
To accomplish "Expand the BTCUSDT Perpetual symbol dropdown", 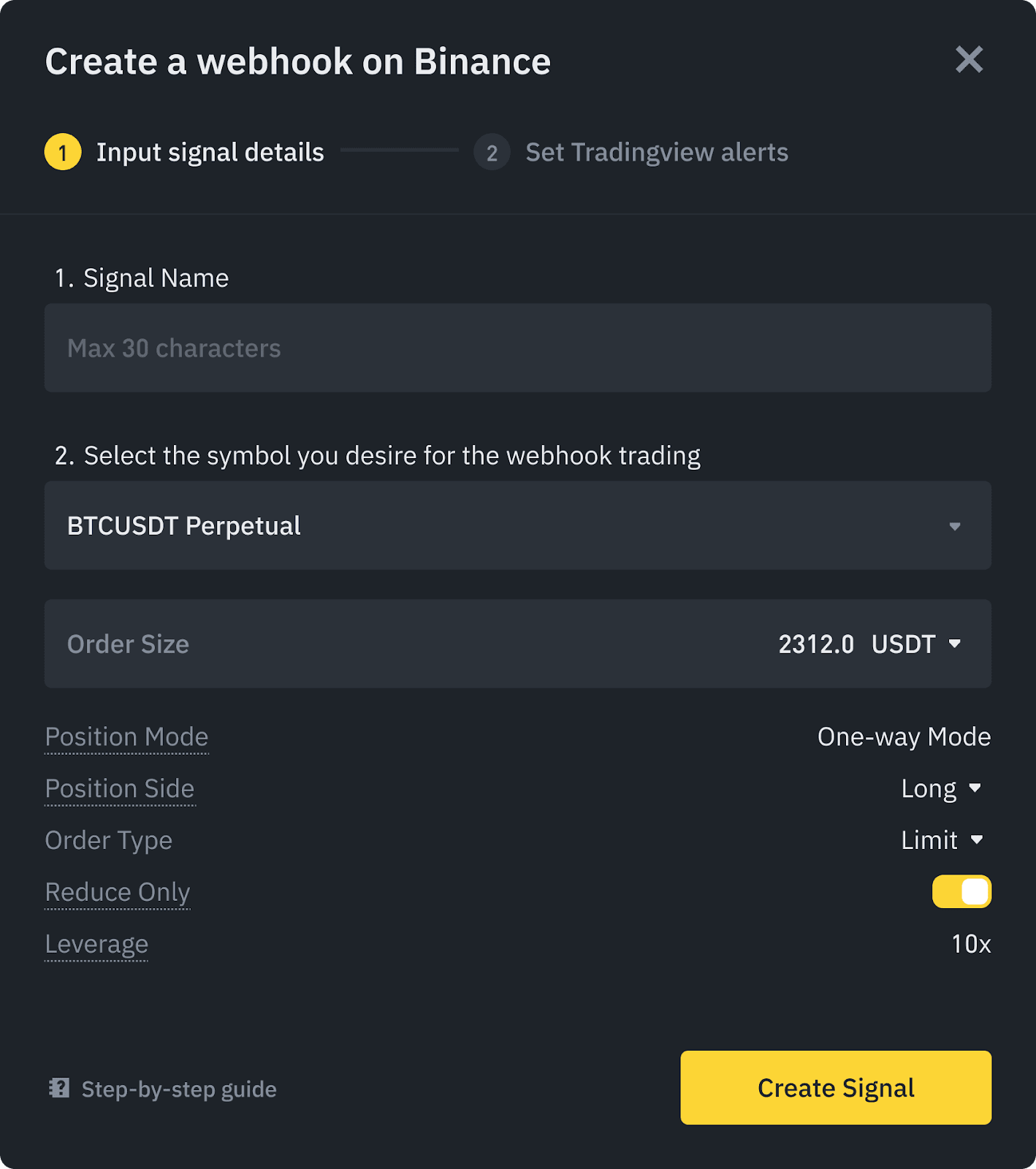I will point(518,525).
